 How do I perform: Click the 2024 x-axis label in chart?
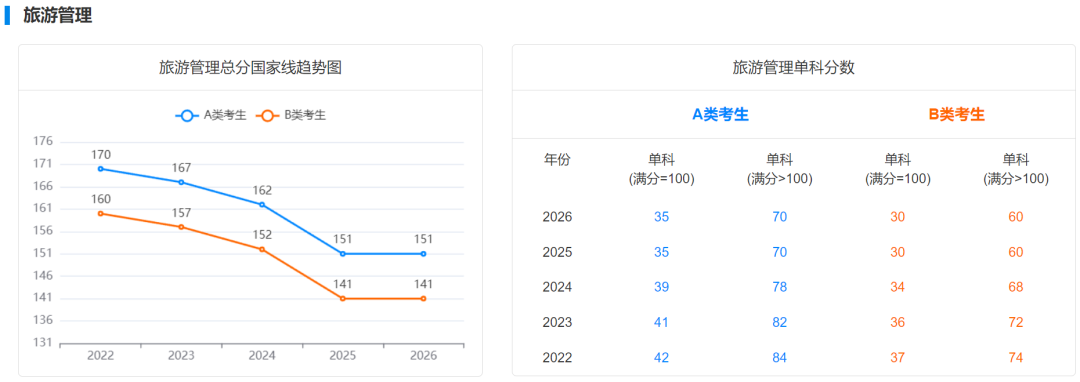click(262, 356)
